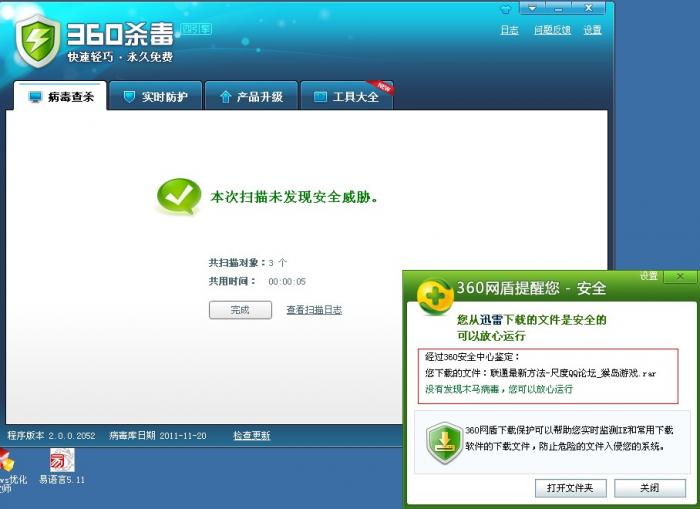Screen dimensions: 700x509
Task: Click the shield icon on 实时防护 tab
Action: click(129, 96)
